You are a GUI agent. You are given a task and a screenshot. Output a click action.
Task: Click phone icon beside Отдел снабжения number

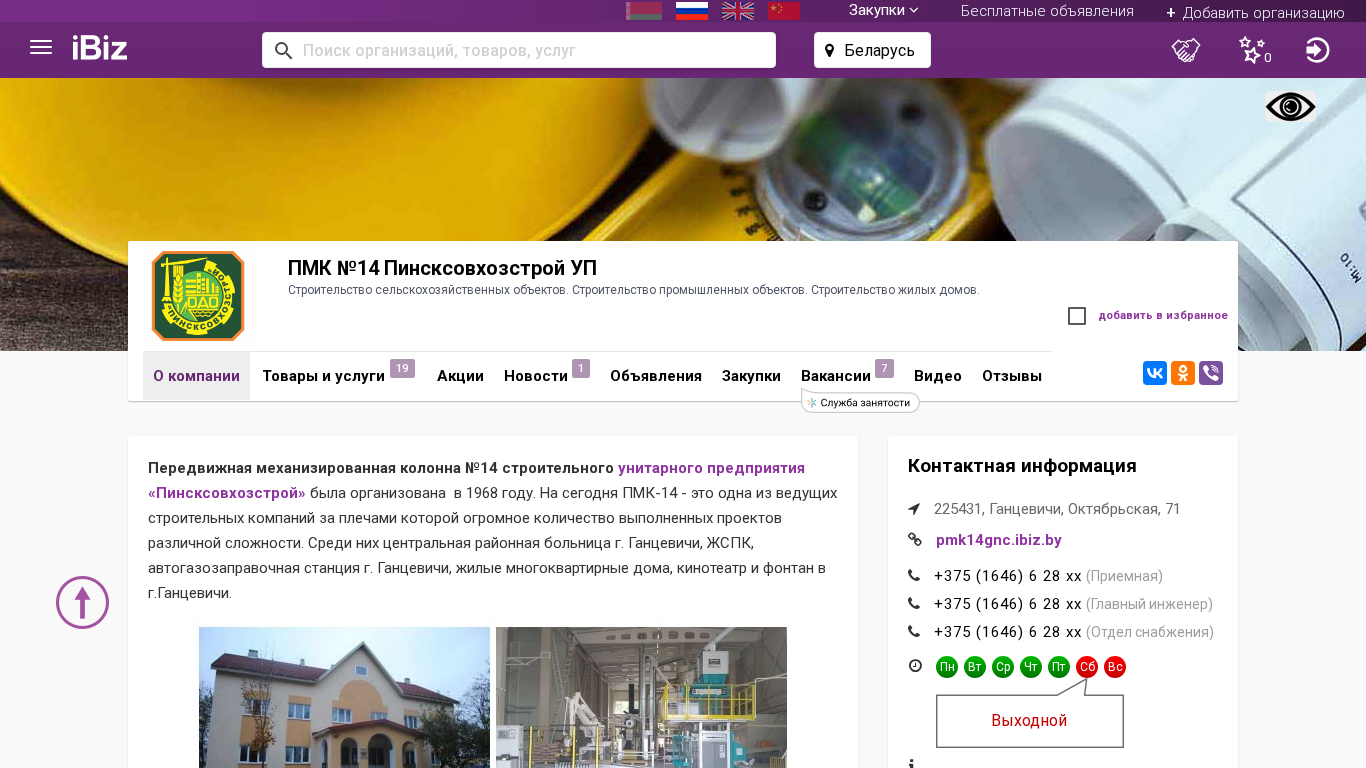914,632
